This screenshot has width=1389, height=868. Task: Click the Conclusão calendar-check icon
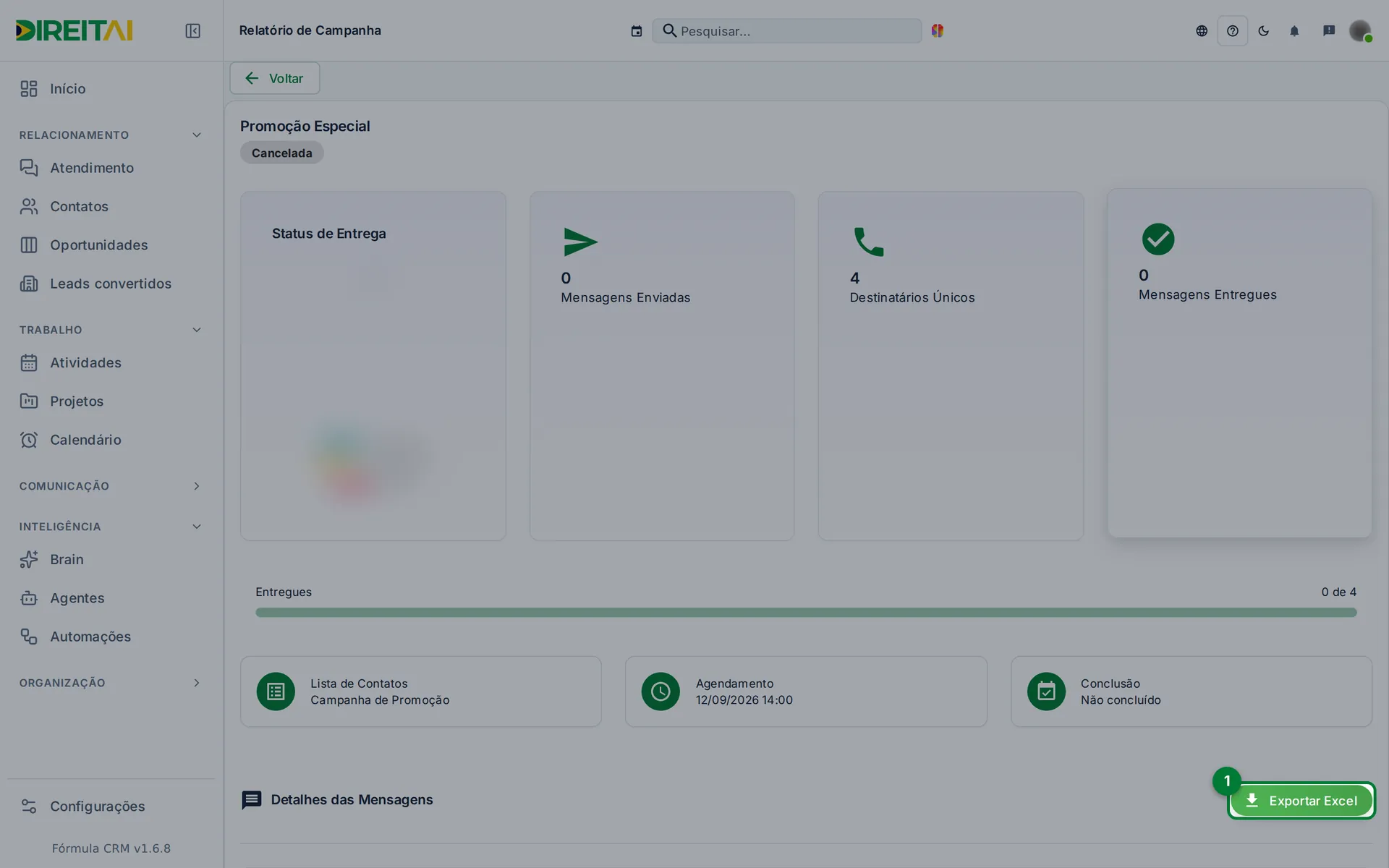click(1046, 692)
